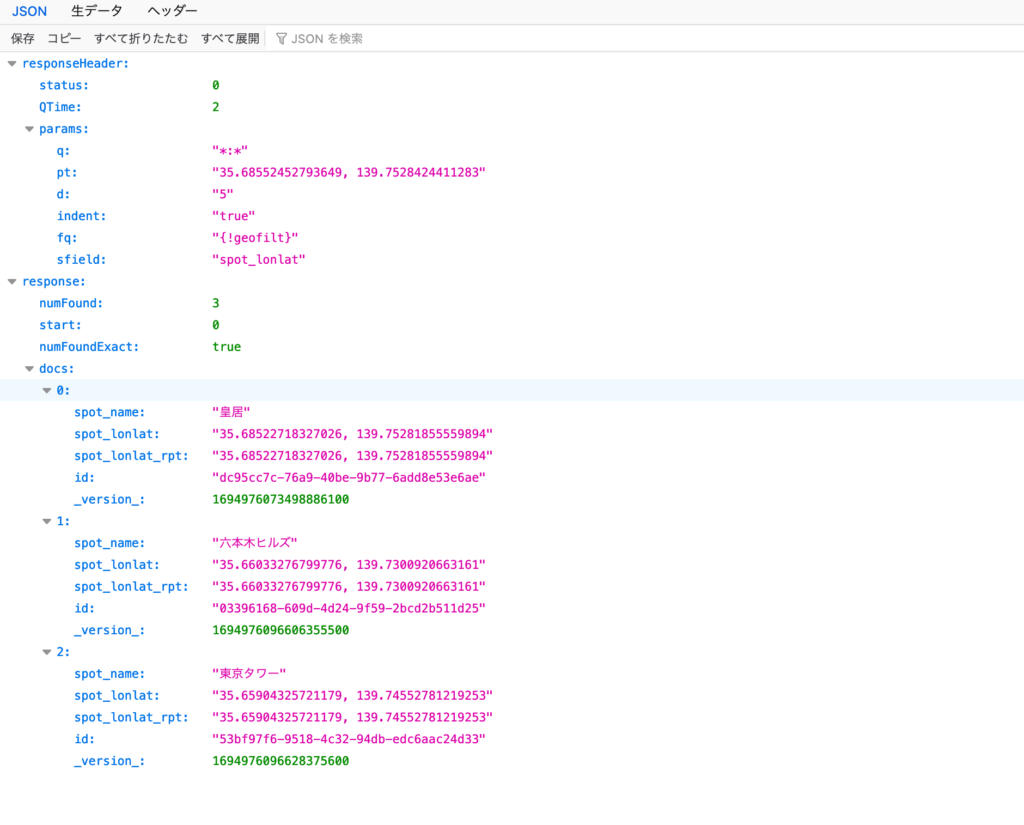Image resolution: width=1024 pixels, height=825 pixels.
Task: Click the id value starting 53bf97f6
Action: [x=349, y=739]
